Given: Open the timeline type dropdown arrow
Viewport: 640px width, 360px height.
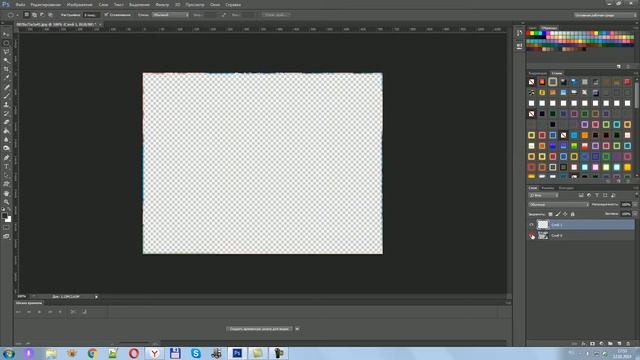Looking at the screenshot, I should coord(297,329).
